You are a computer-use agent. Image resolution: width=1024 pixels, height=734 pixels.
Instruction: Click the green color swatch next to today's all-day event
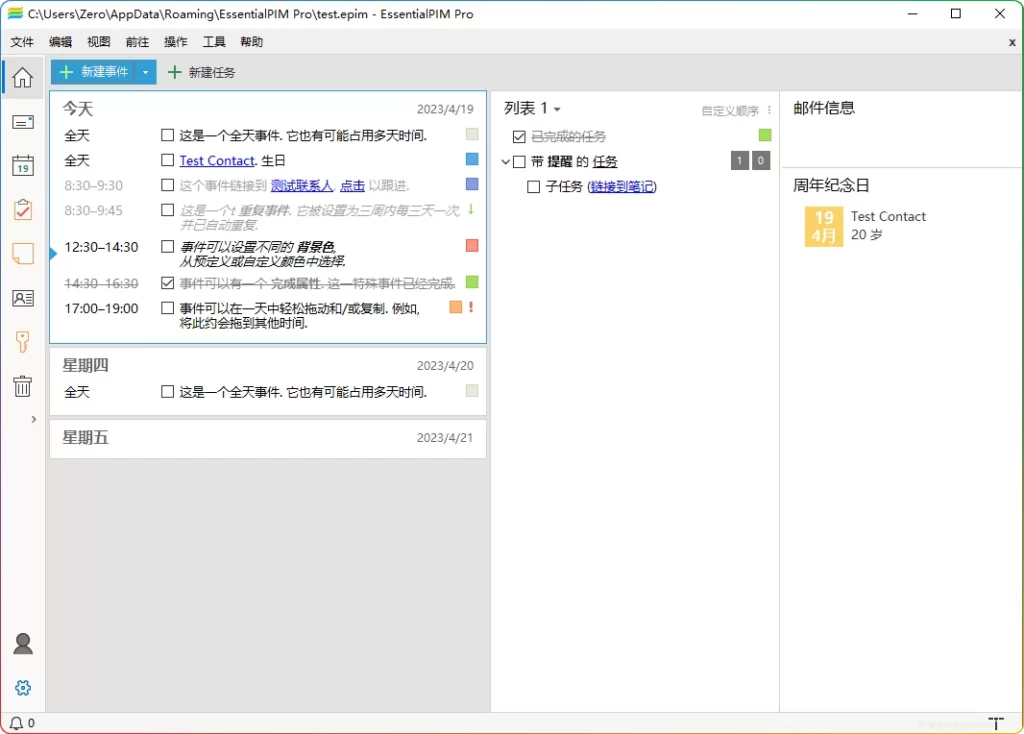pyautogui.click(x=470, y=135)
